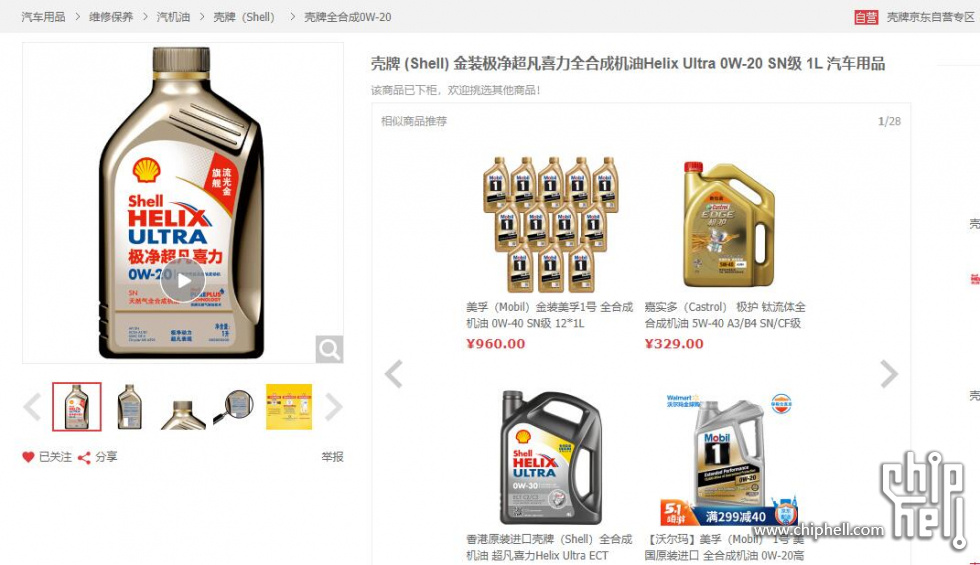Open the magnifier zoom icon on product image
Viewport: 980px width, 565px height.
[x=329, y=349]
